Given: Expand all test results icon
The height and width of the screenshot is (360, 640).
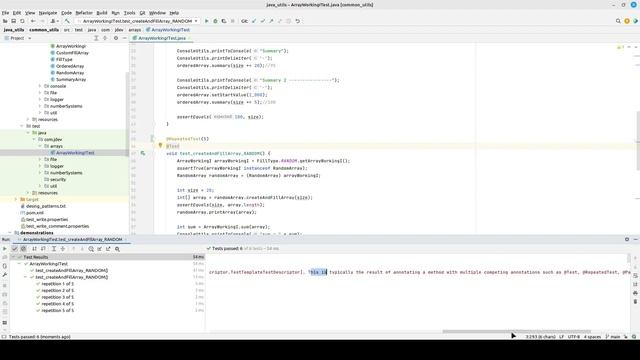Looking at the screenshot, I should pos(54,249).
